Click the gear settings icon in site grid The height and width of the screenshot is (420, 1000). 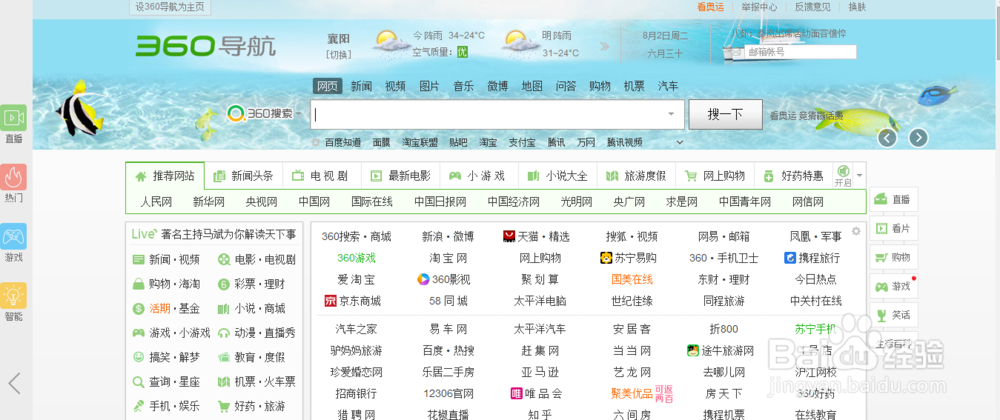click(x=856, y=231)
